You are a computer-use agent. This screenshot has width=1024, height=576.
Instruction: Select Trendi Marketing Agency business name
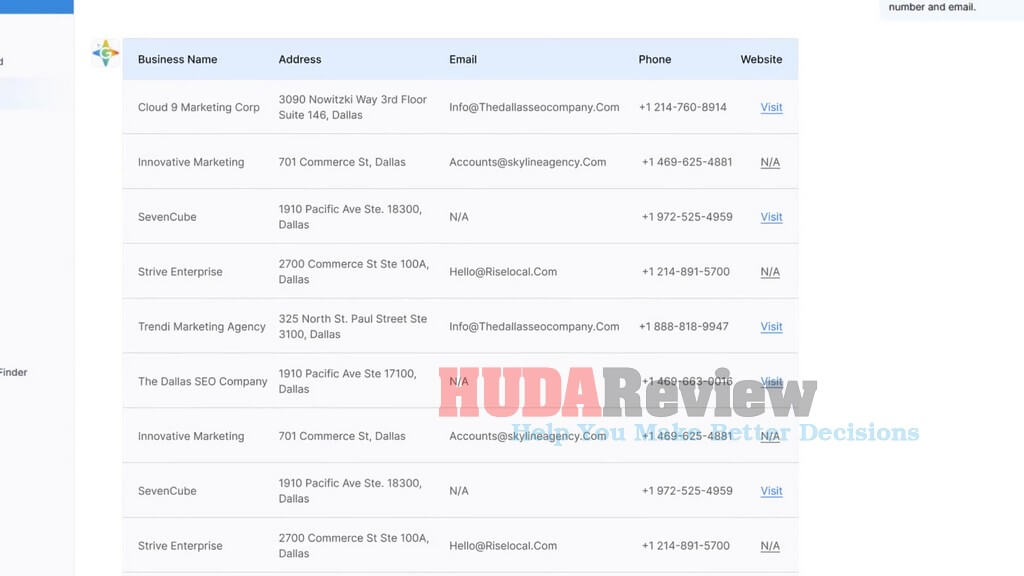[x=202, y=327]
